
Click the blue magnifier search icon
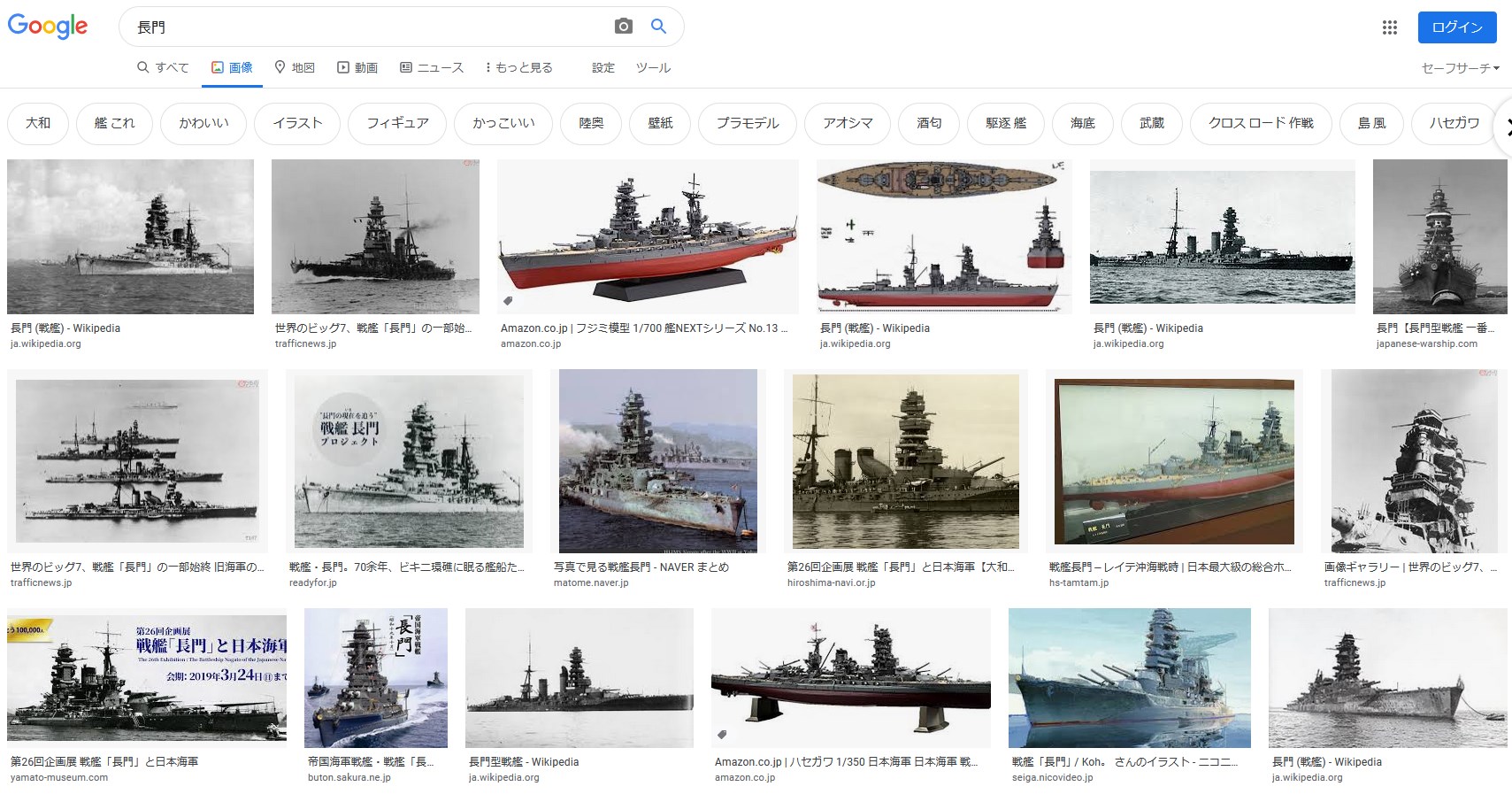(658, 27)
